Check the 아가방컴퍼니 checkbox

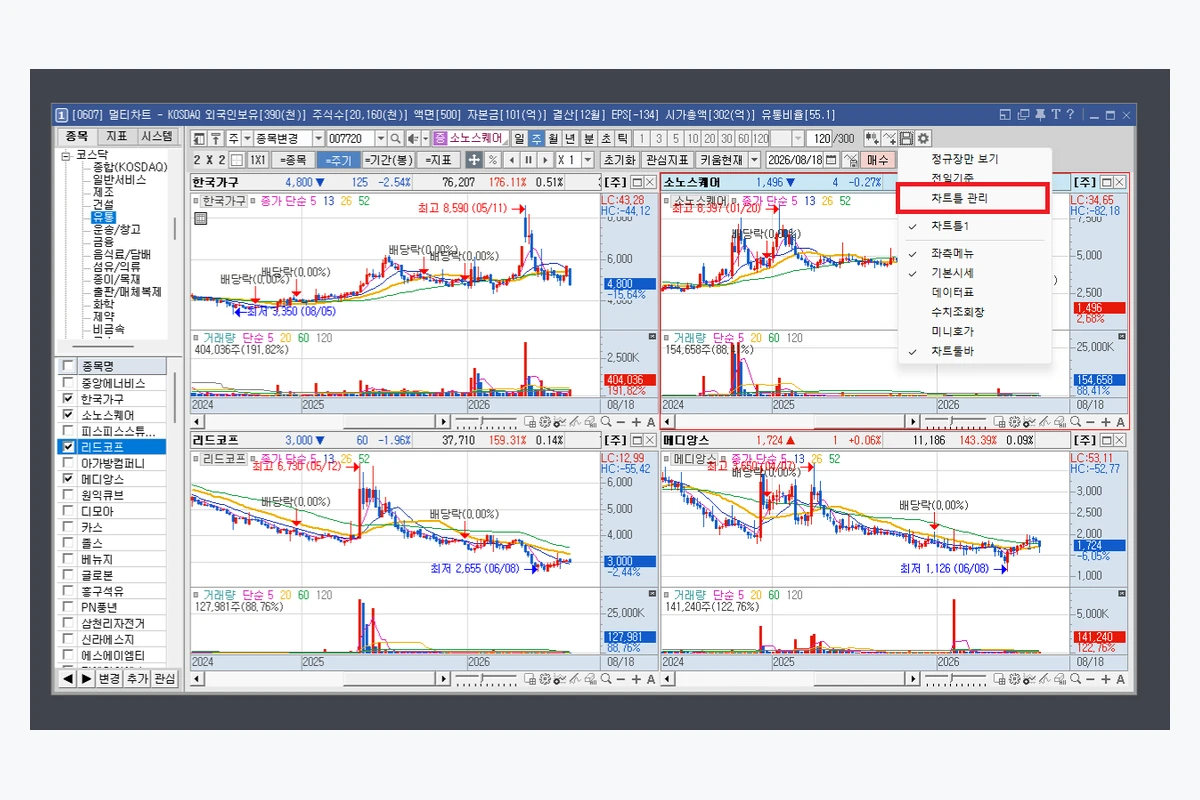pos(68,463)
